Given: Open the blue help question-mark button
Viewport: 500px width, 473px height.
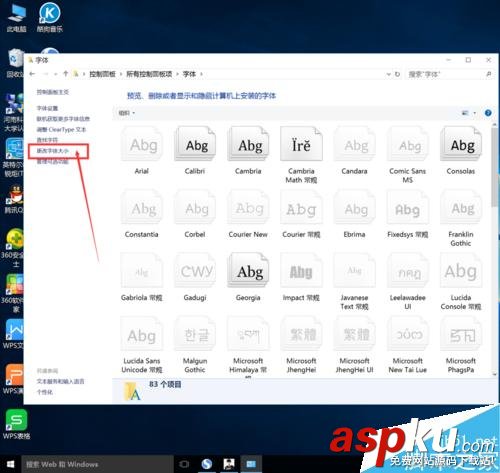Looking at the screenshot, I should point(488,113).
